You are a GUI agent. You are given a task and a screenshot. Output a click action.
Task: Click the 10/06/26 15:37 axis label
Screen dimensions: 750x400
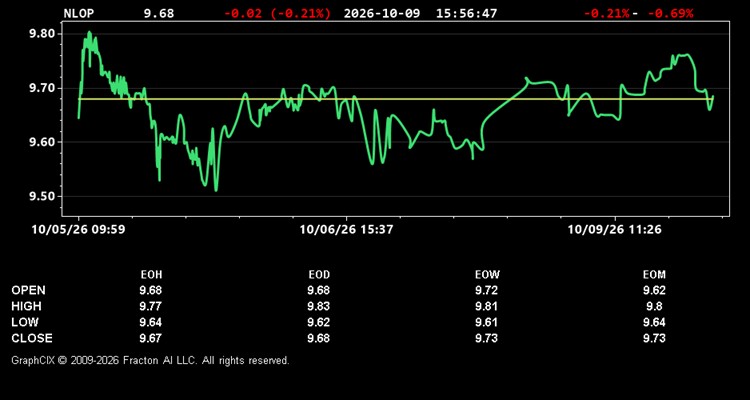346,230
